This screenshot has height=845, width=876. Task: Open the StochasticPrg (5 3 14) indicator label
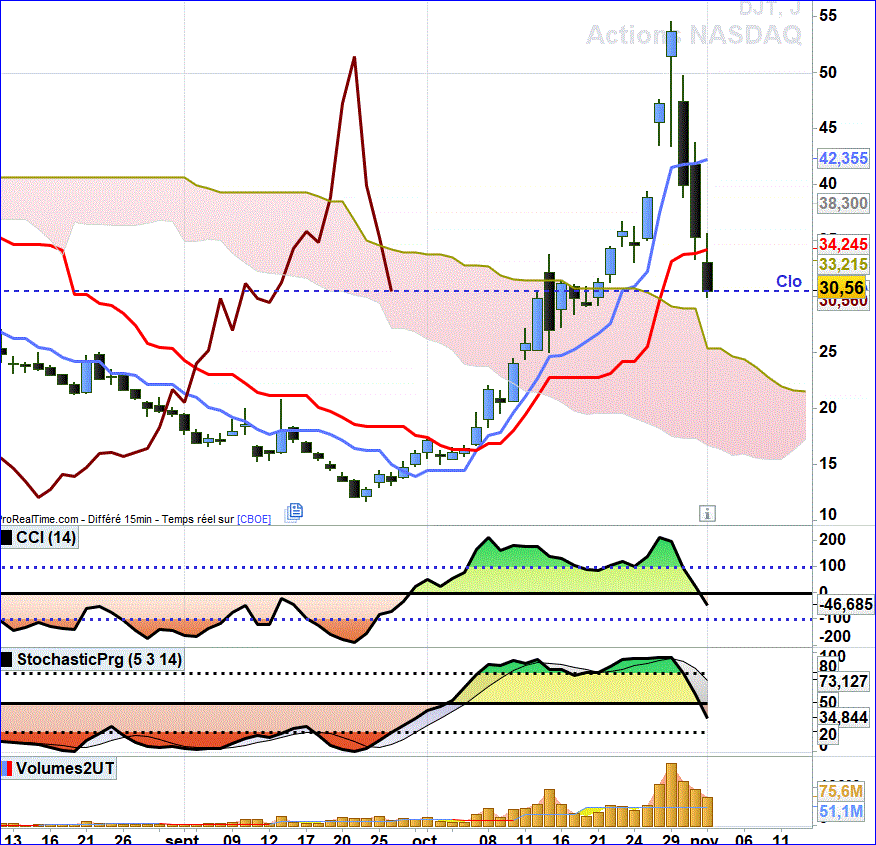[99, 660]
